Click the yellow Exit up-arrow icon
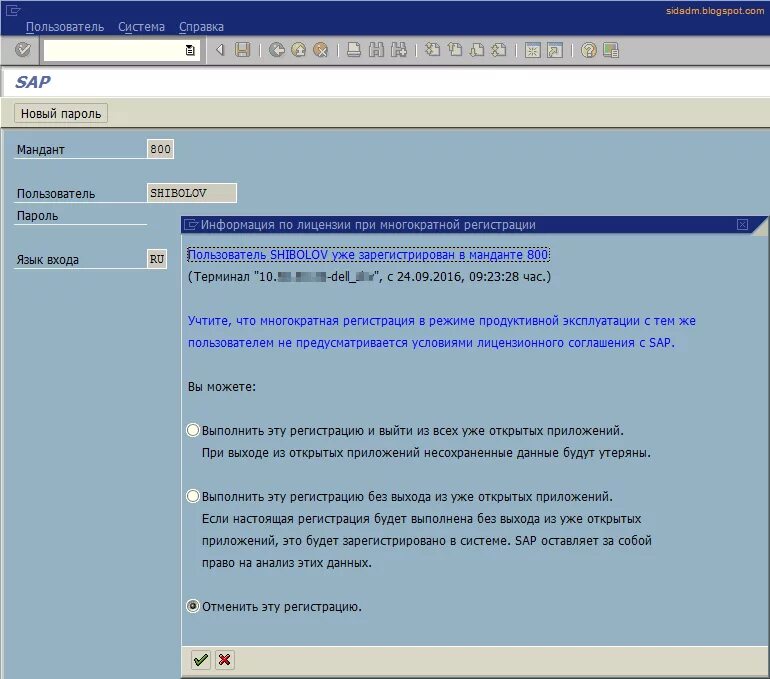Viewport: 770px width, 679px height. pyautogui.click(x=299, y=50)
